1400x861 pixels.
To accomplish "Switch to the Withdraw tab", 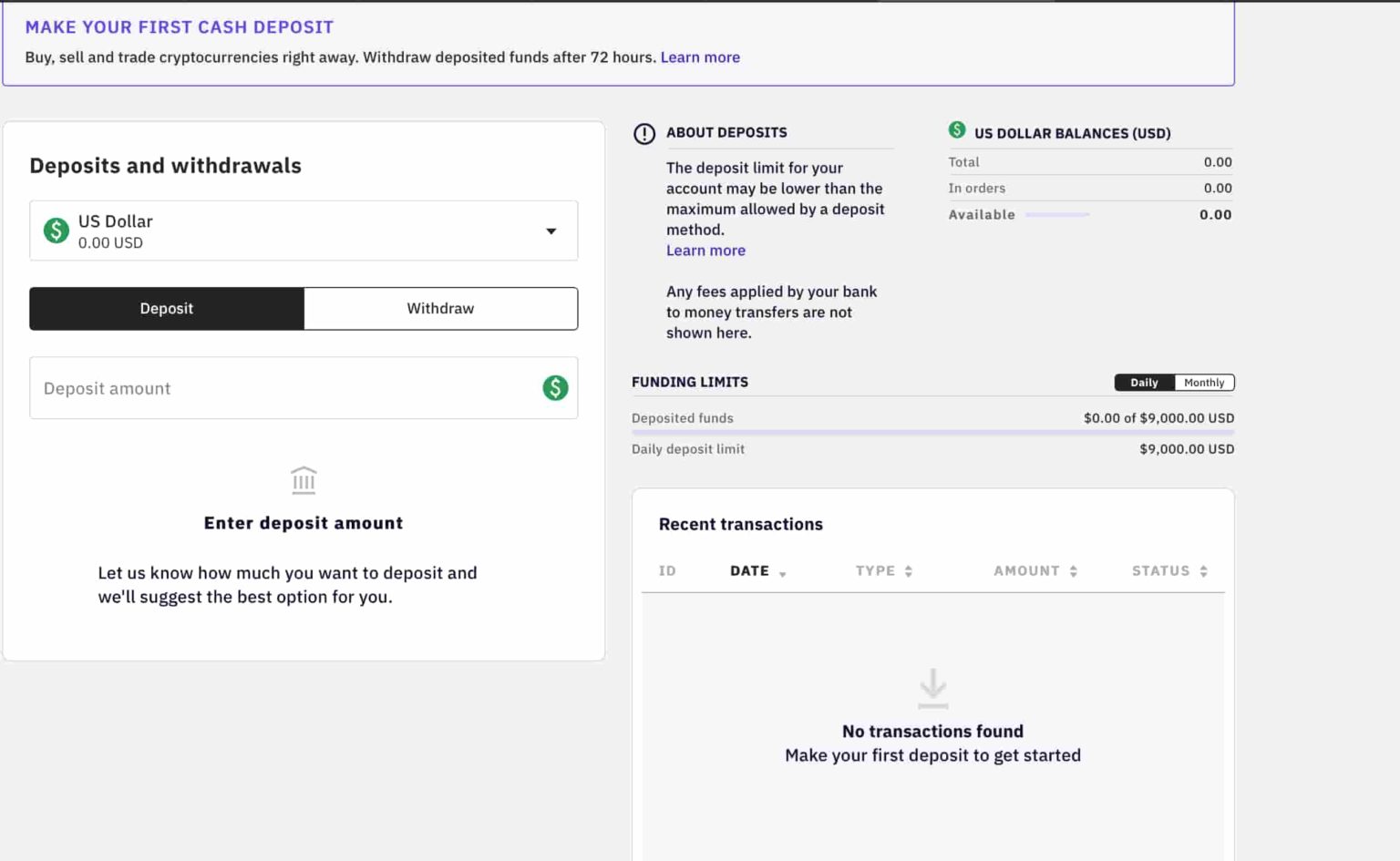I will [x=440, y=309].
